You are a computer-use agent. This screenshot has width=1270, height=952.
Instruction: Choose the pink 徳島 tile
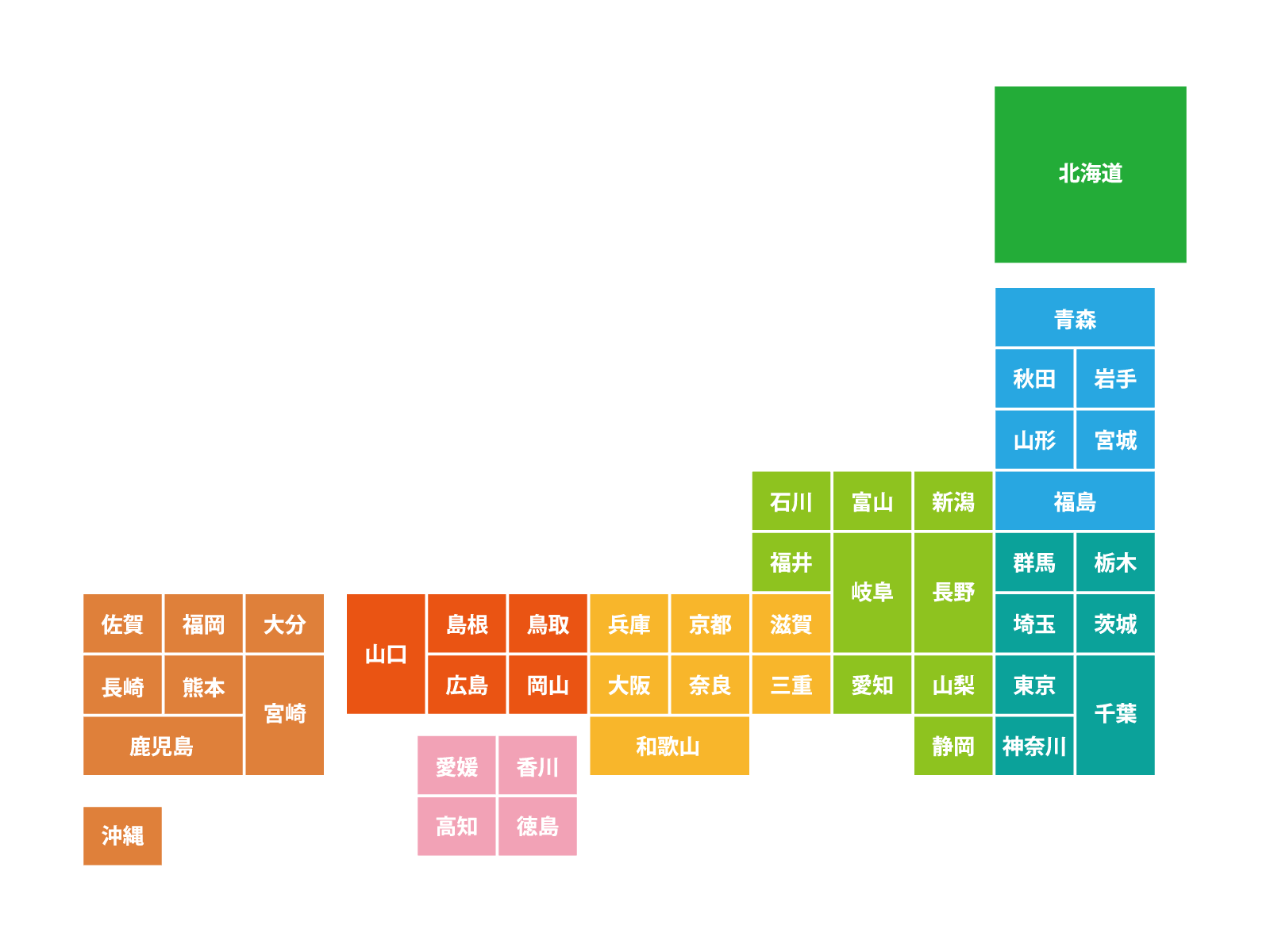tap(537, 827)
